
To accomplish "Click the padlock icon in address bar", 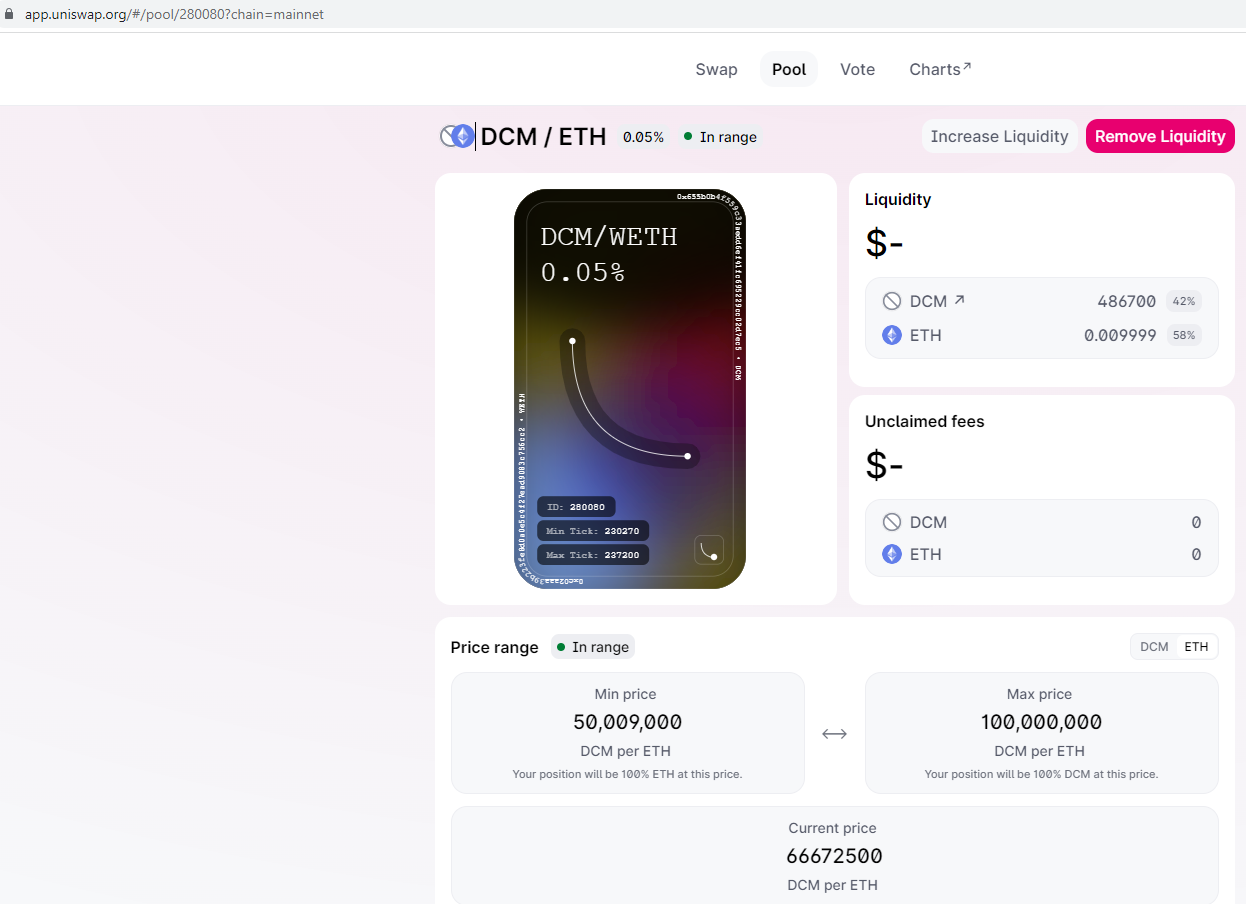I will (x=10, y=14).
